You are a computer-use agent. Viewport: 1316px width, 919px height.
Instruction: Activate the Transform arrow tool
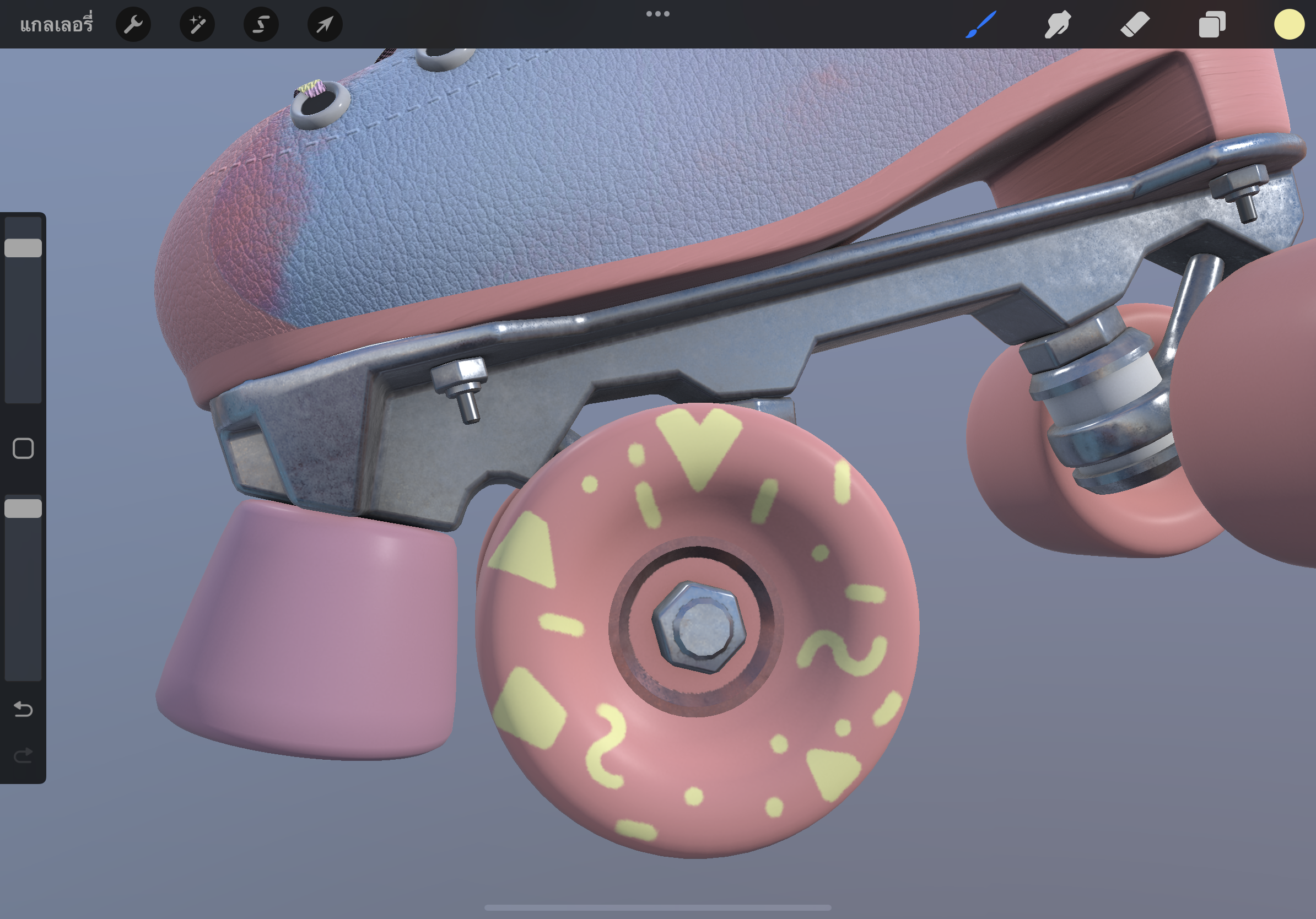point(325,24)
